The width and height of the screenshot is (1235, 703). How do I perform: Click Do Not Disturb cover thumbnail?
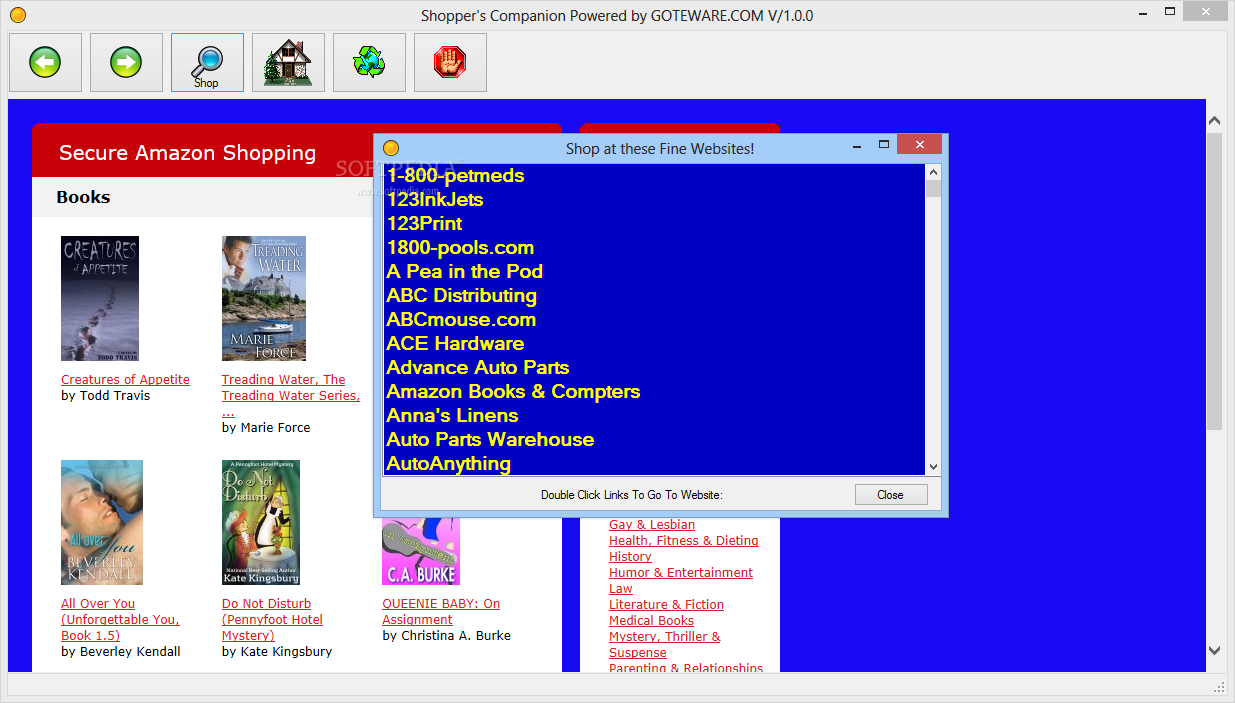tap(261, 522)
